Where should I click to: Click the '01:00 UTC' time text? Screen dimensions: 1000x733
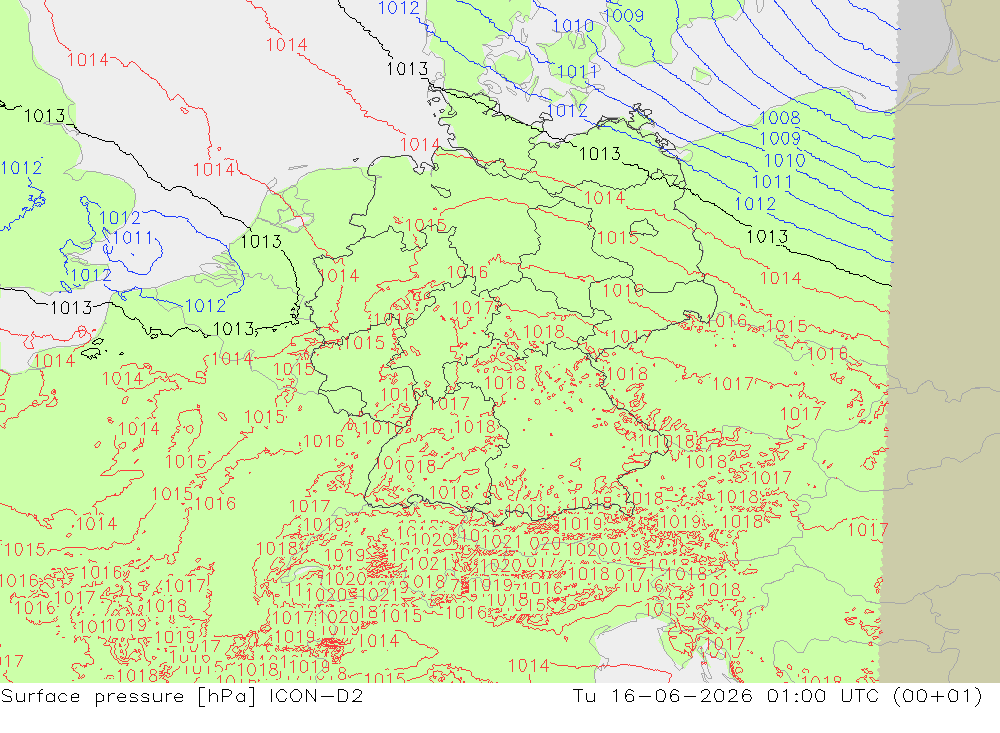pyautogui.click(x=823, y=695)
